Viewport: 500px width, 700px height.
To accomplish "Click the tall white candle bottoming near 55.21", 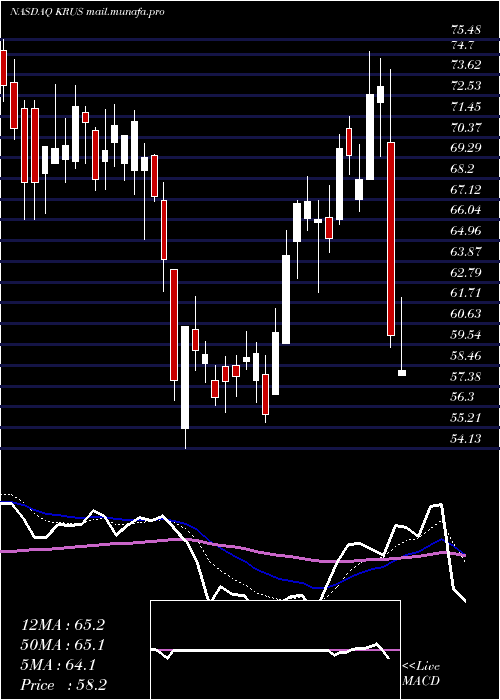I will coord(185,377).
